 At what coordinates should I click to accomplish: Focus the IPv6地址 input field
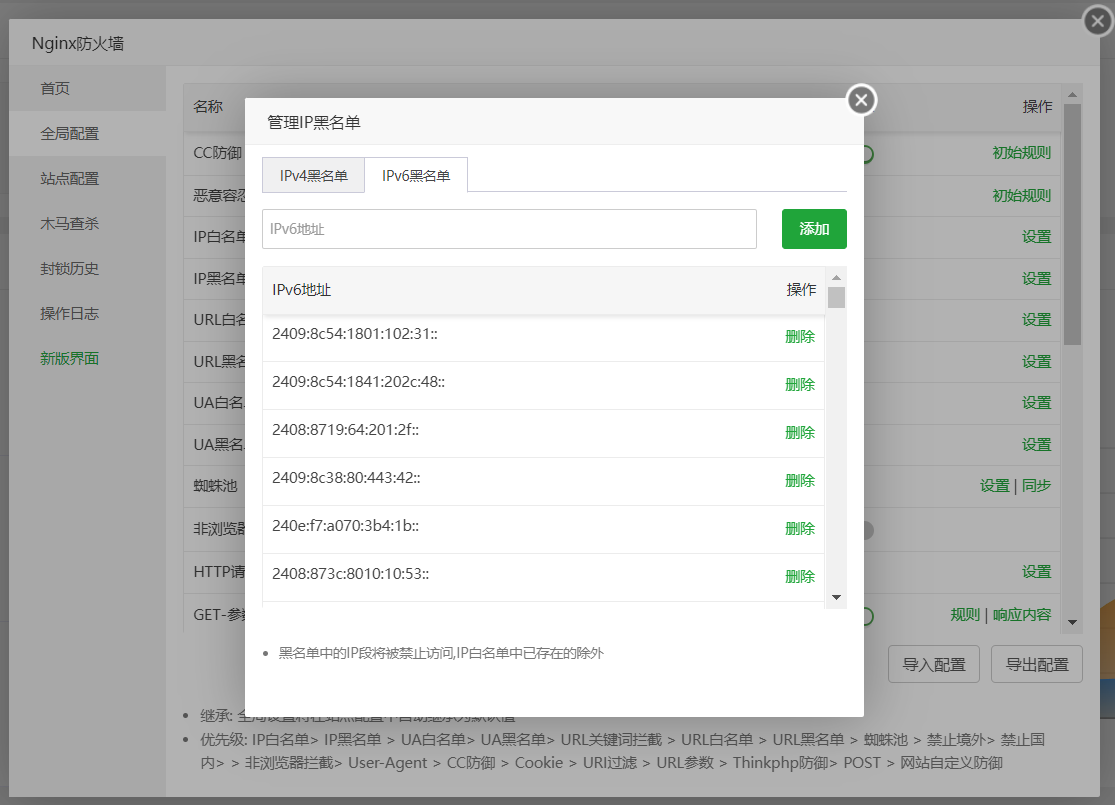(x=509, y=229)
